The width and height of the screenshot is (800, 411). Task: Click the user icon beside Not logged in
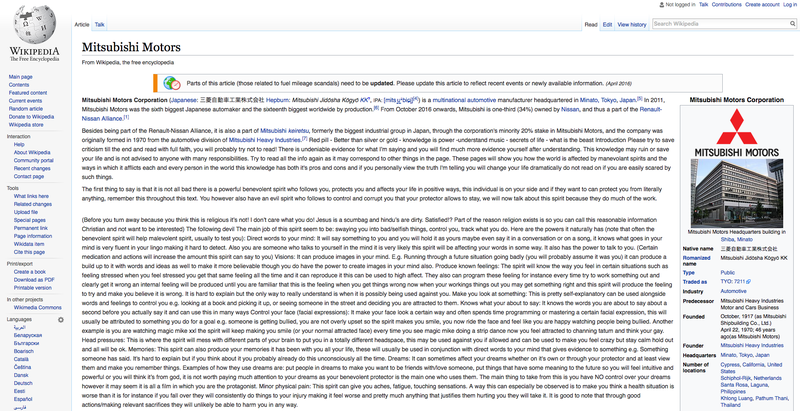662,5
